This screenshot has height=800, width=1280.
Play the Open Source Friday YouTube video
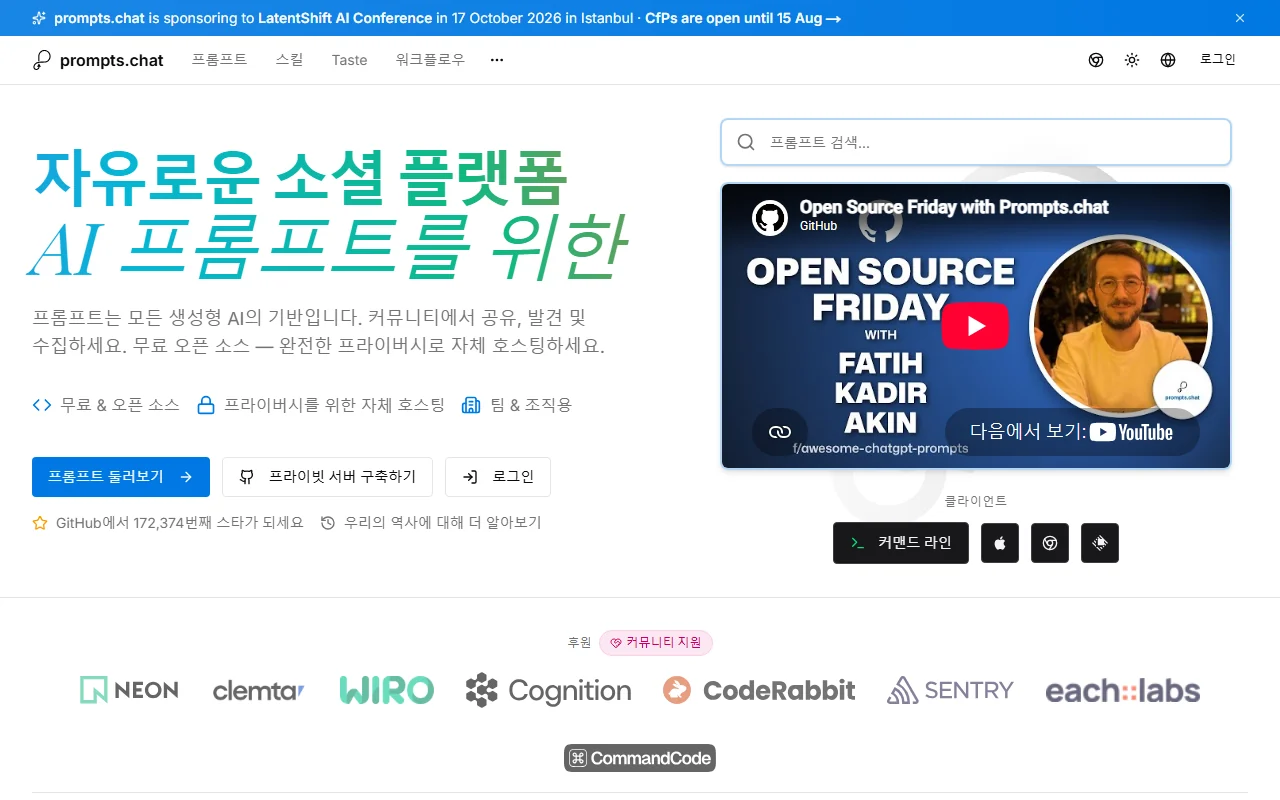click(x=975, y=326)
